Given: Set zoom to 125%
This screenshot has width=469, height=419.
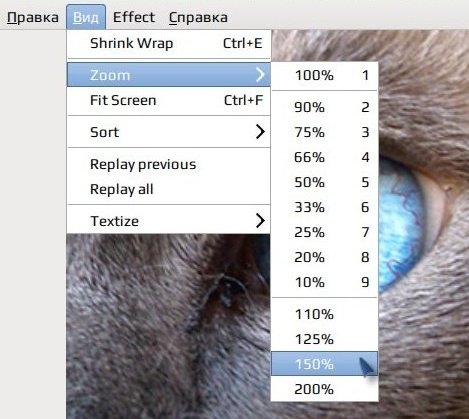Looking at the screenshot, I should (325, 339).
